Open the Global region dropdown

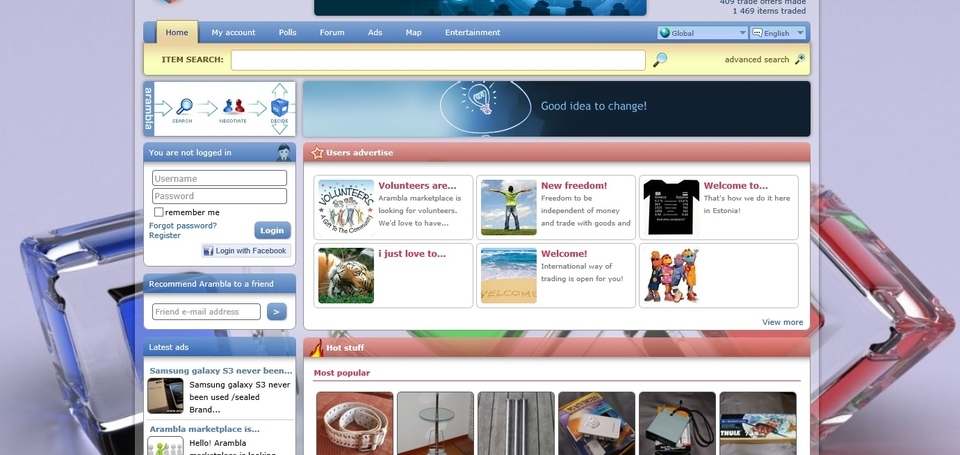tap(703, 33)
